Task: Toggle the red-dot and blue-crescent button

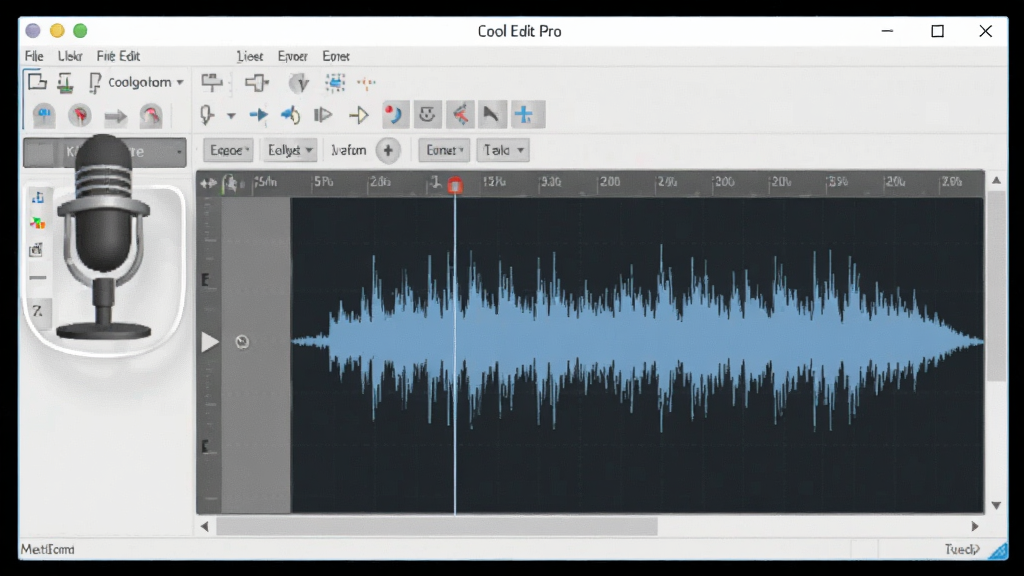Action: [x=394, y=115]
